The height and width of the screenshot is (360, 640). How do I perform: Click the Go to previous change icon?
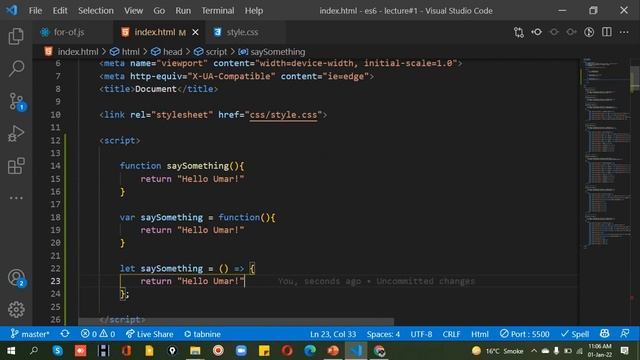pyautogui.click(x=537, y=32)
